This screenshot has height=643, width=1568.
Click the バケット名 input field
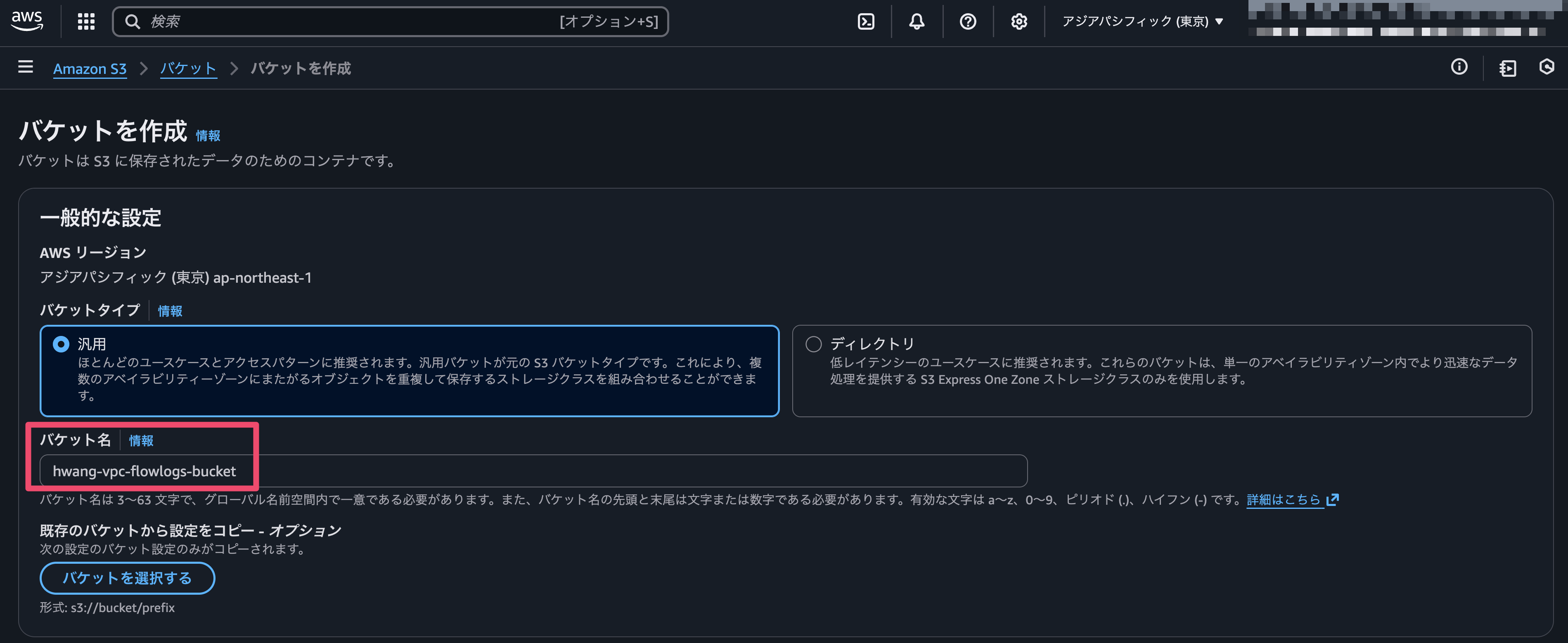tap(533, 471)
